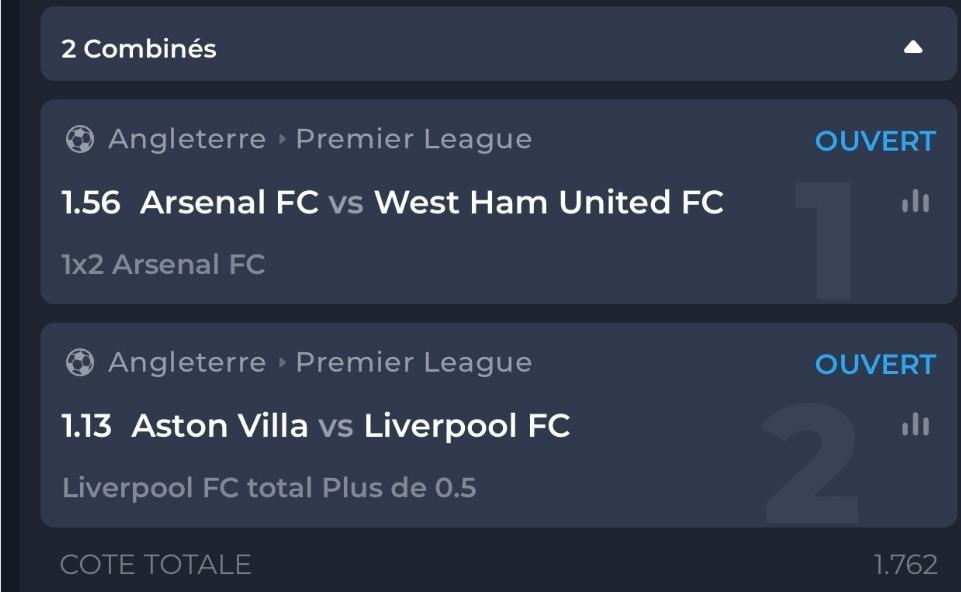The image size is (961, 592).
Task: Click OUVERT status on Aston Villa bet
Action: point(875,364)
